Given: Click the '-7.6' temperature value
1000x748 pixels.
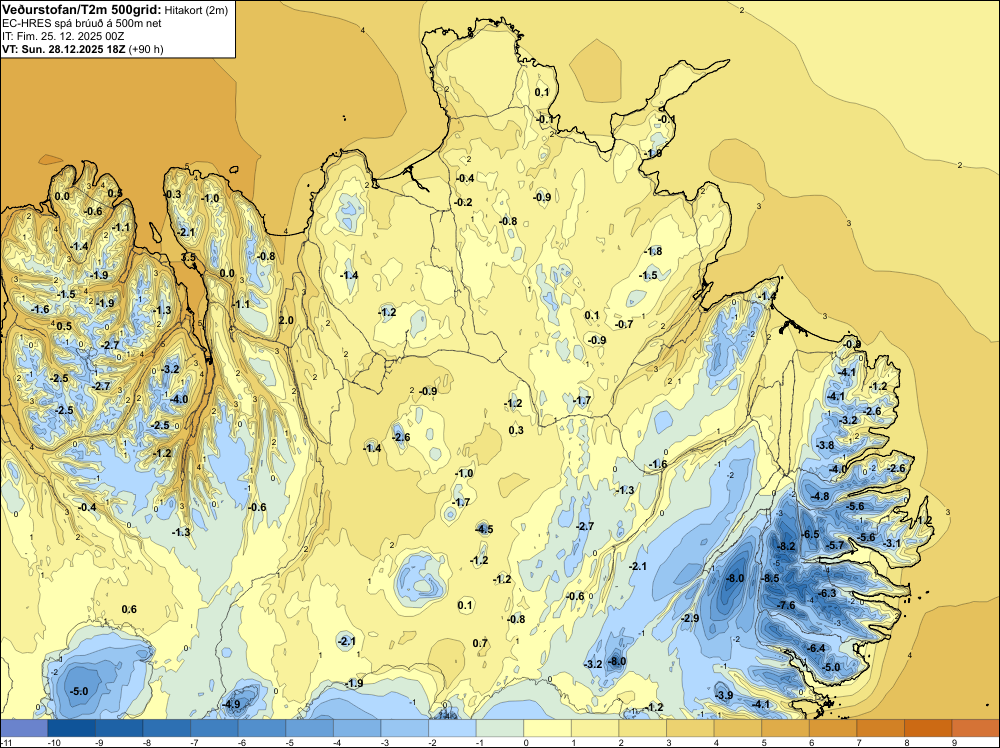Looking at the screenshot, I should (x=787, y=605).
